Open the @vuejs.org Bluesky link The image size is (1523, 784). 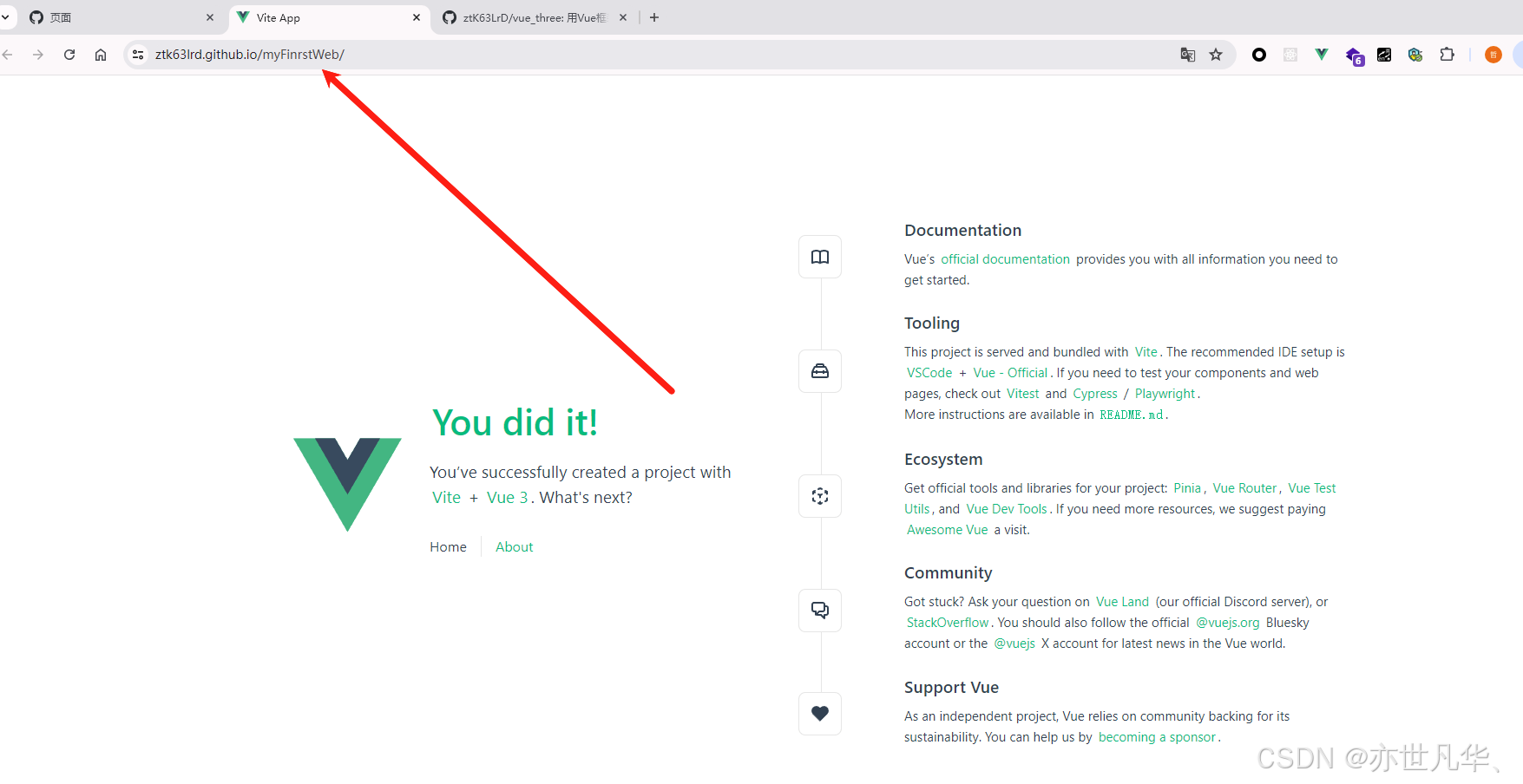pyautogui.click(x=1227, y=623)
